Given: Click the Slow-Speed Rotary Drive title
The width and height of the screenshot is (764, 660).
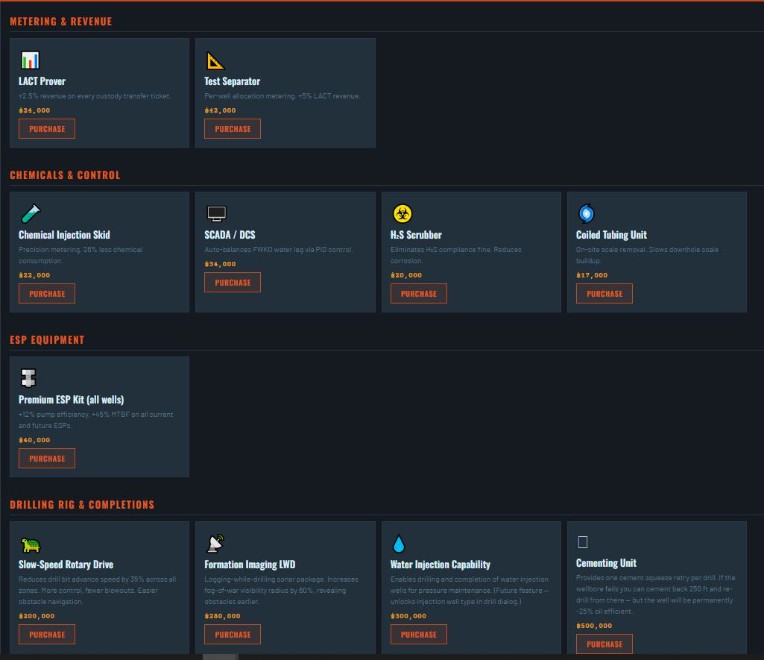Looking at the screenshot, I should pyautogui.click(x=66, y=565).
